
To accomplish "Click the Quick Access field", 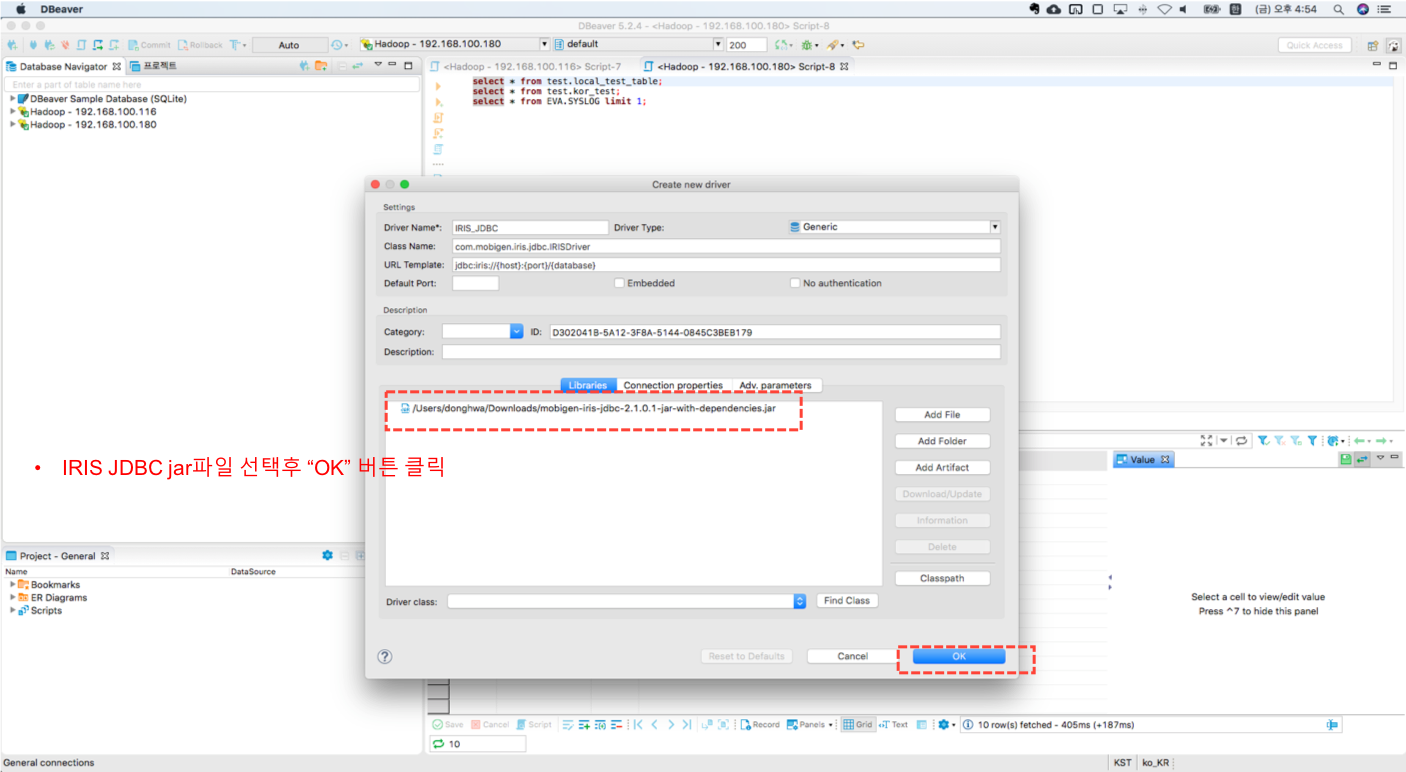I will [x=1314, y=45].
